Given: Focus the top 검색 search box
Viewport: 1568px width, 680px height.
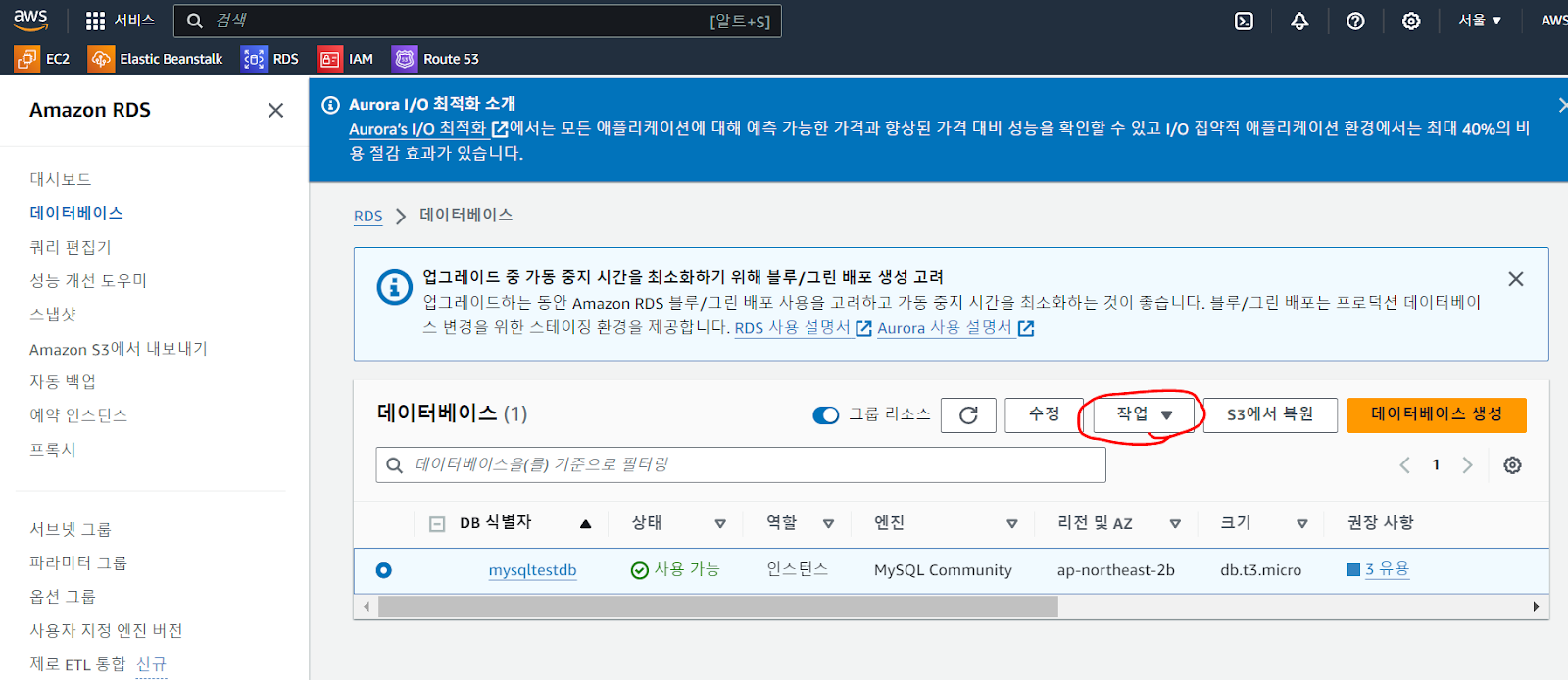Looking at the screenshot, I should coord(477,21).
